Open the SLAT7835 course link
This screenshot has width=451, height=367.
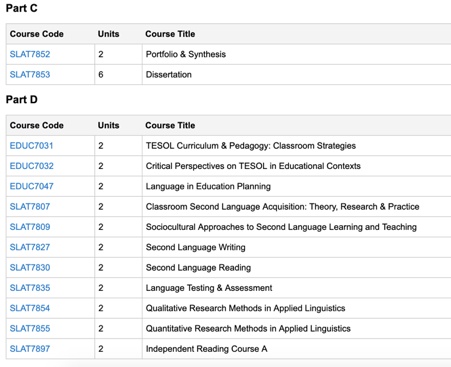30,288
